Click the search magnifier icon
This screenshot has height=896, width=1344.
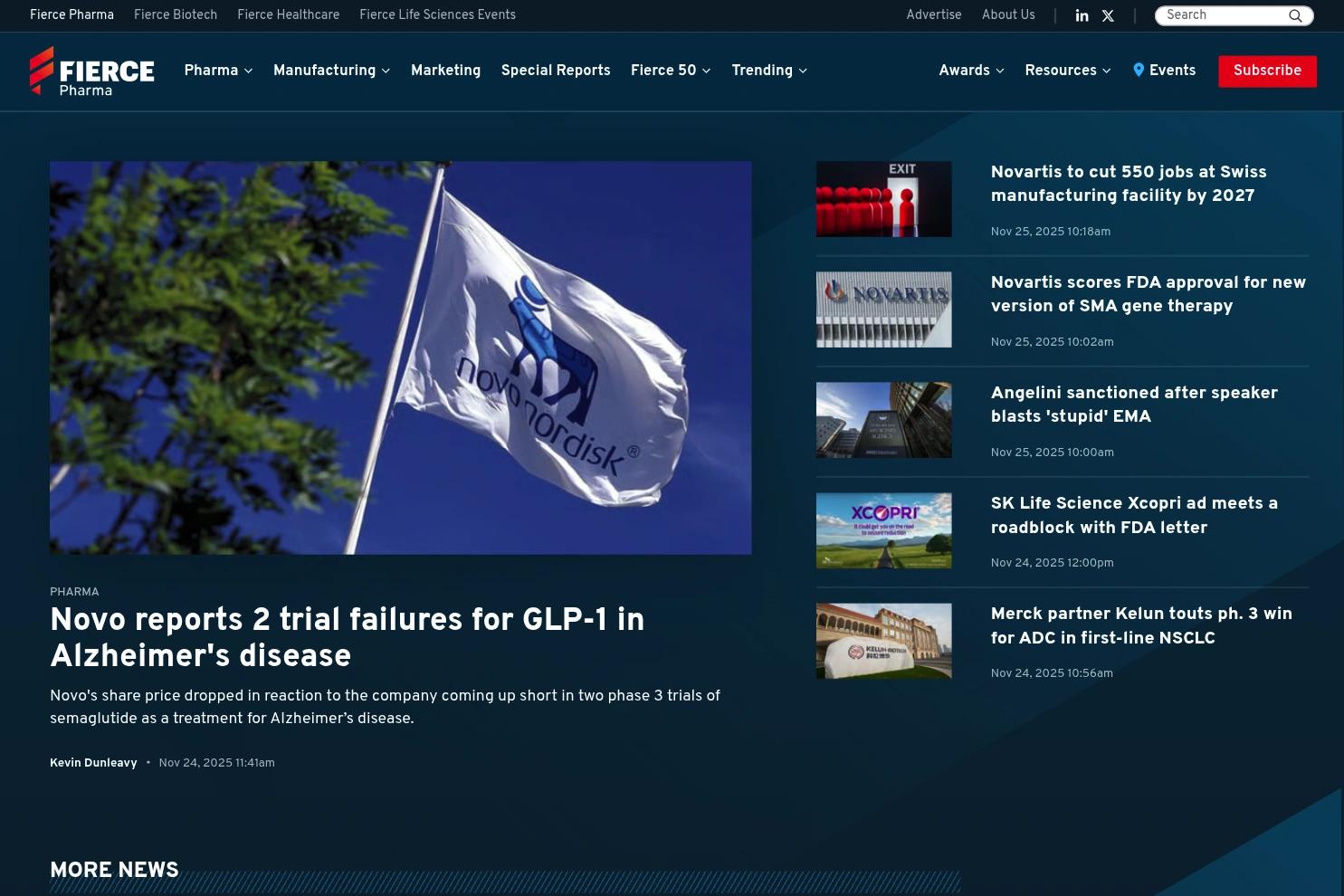1295,15
